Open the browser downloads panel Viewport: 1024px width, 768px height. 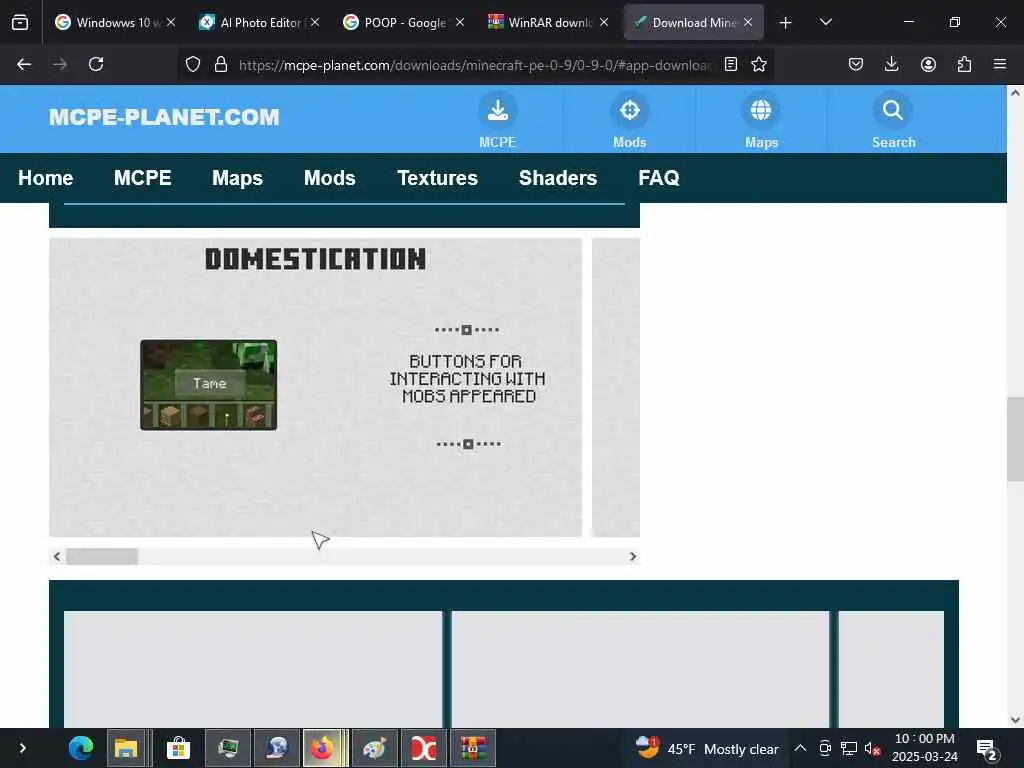(x=891, y=64)
